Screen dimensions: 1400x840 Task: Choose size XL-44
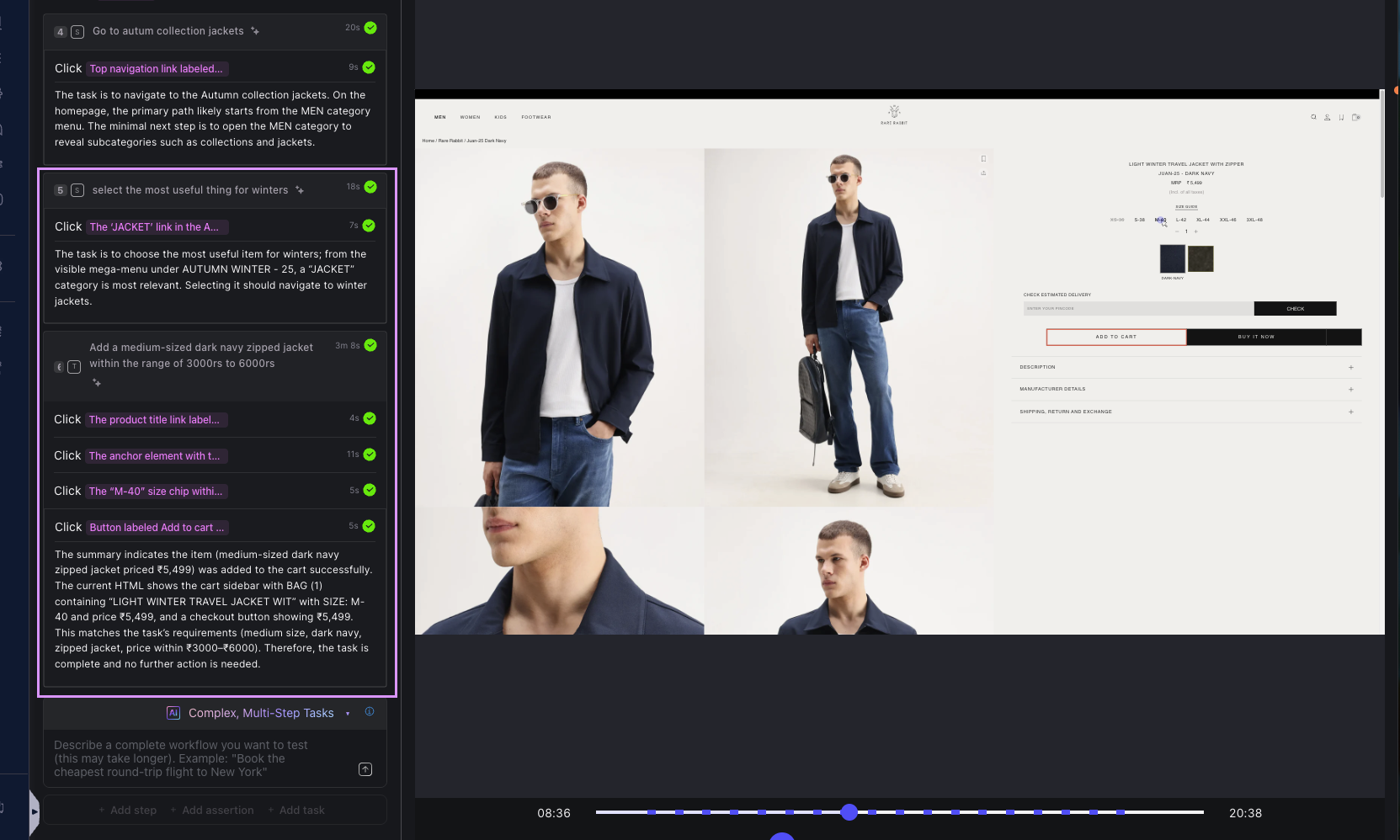click(1203, 220)
